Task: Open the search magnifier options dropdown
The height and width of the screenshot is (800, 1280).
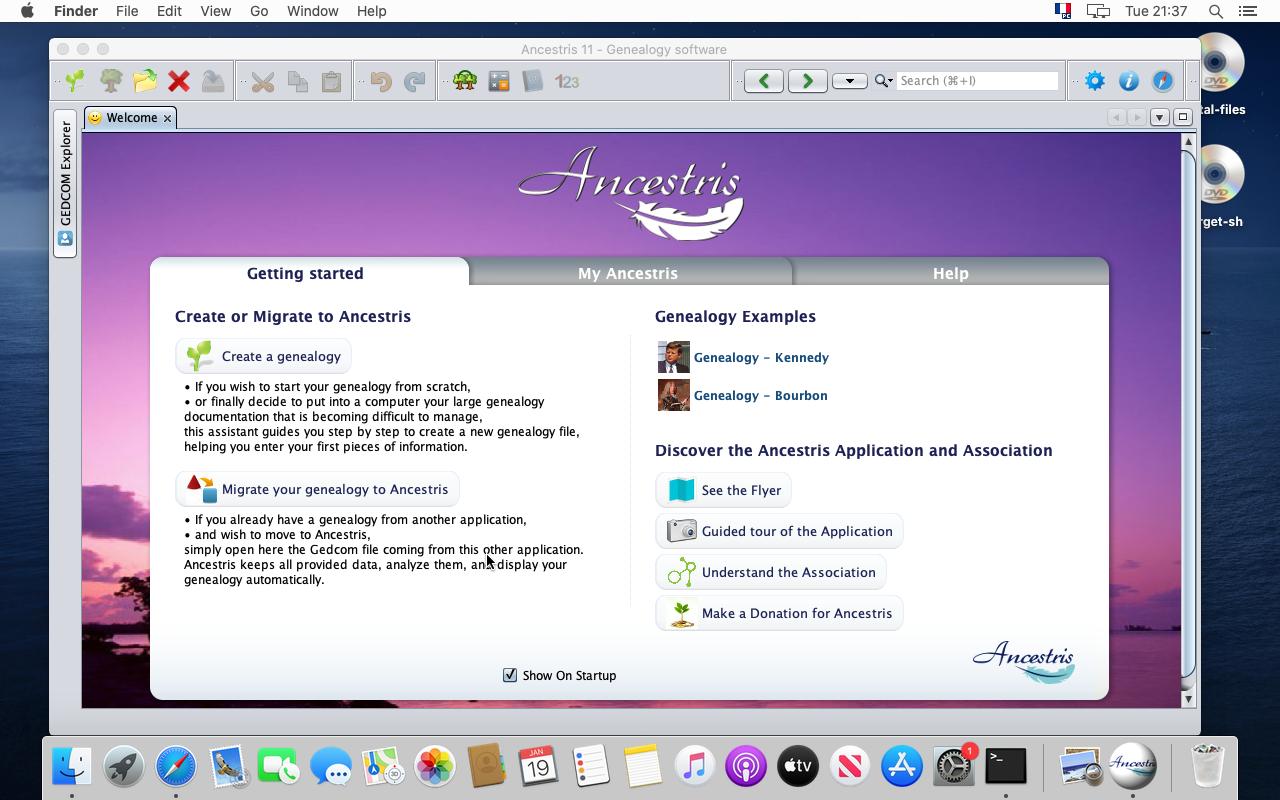Action: pyautogui.click(x=883, y=81)
